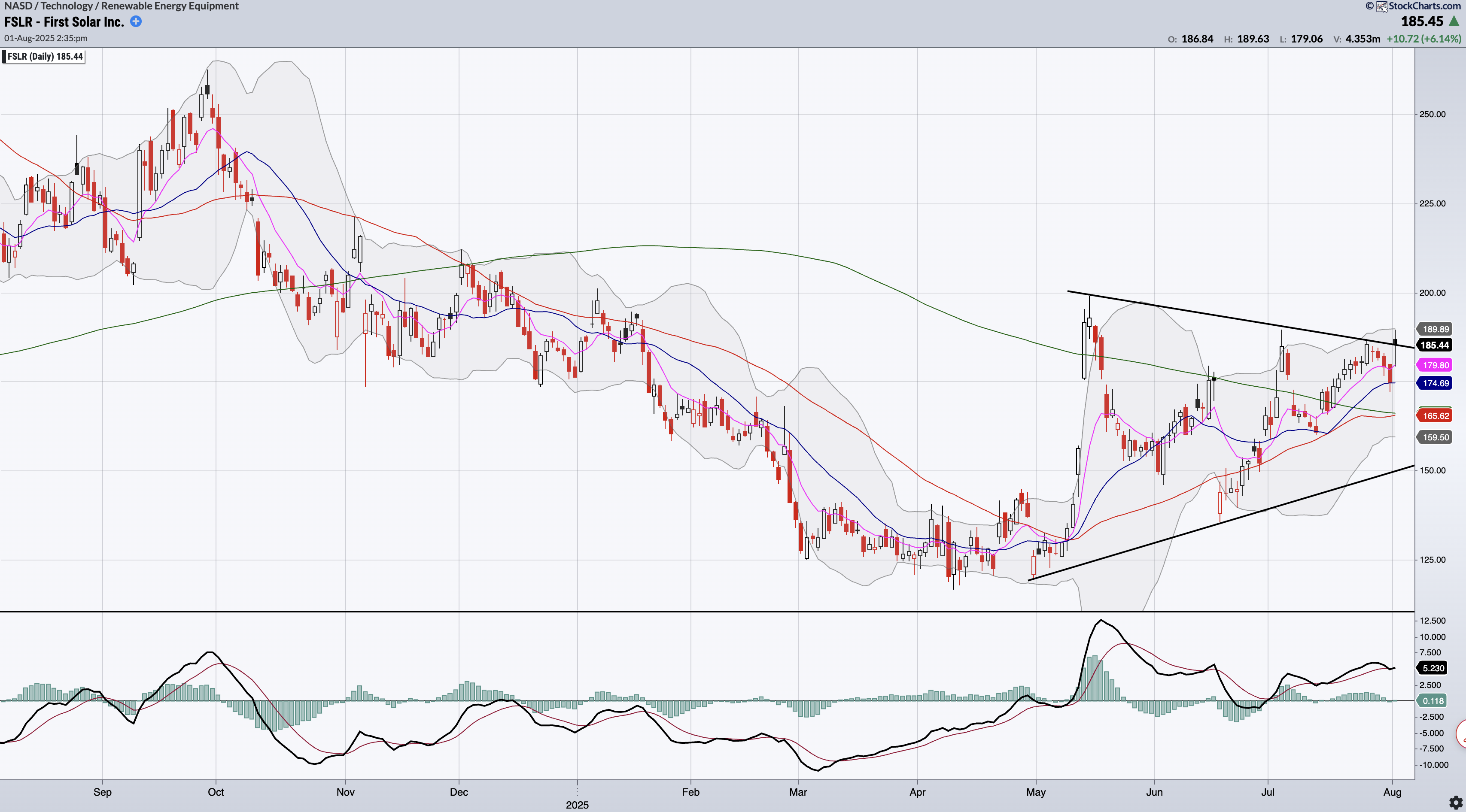Click the 2025 year label on time axis
This screenshot has width=1466, height=812.
click(577, 805)
